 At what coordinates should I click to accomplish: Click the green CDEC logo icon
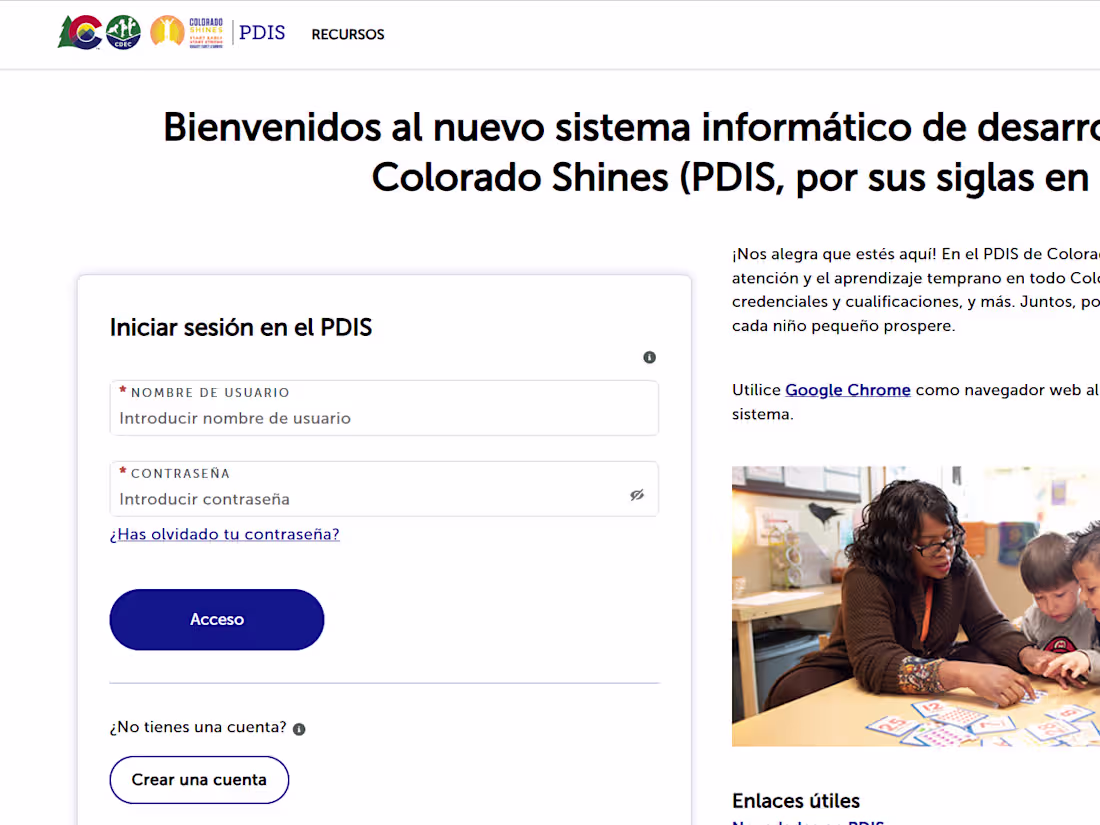[123, 32]
